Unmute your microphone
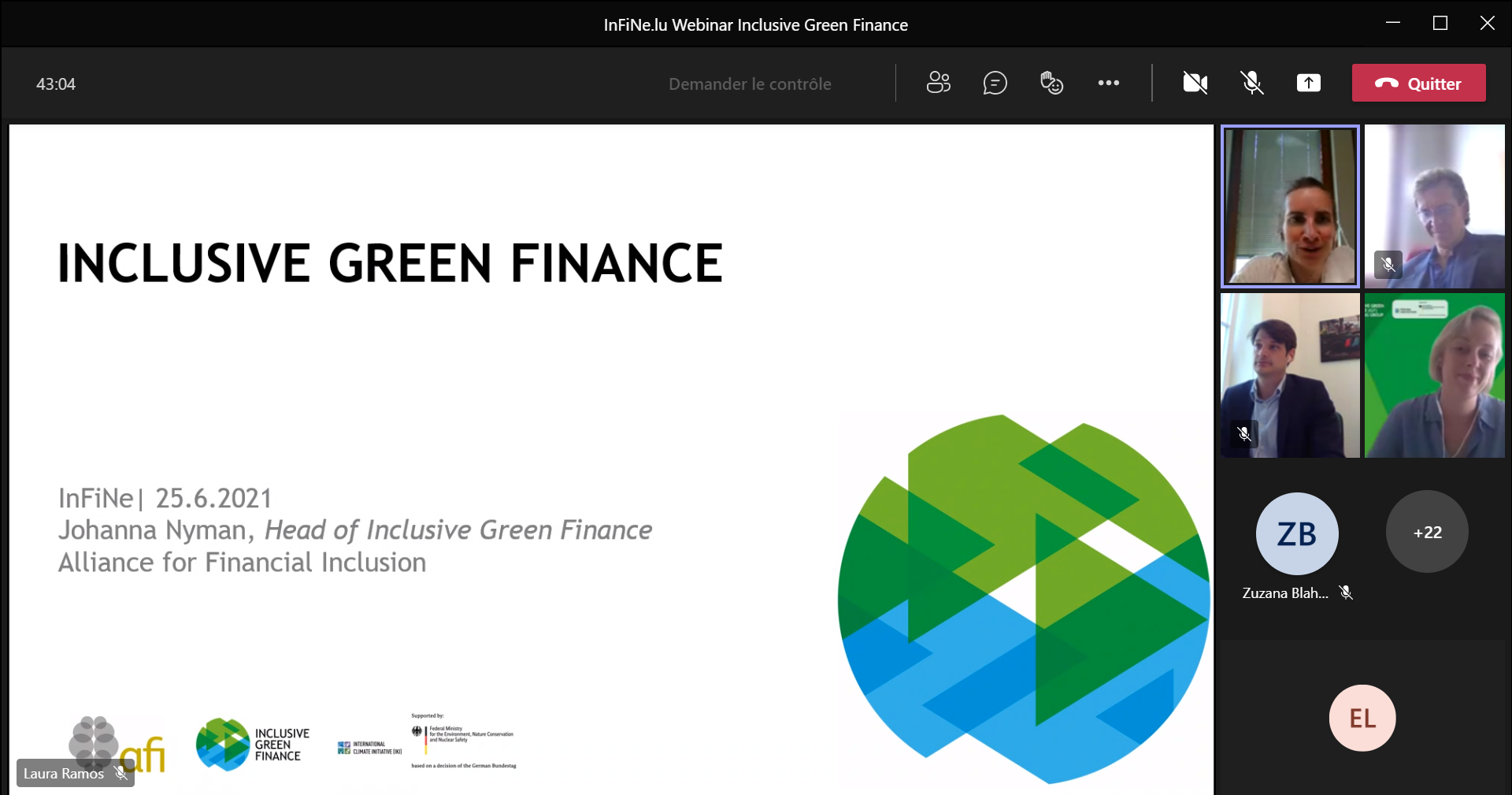Viewport: 1512px width, 795px height. click(x=1251, y=83)
